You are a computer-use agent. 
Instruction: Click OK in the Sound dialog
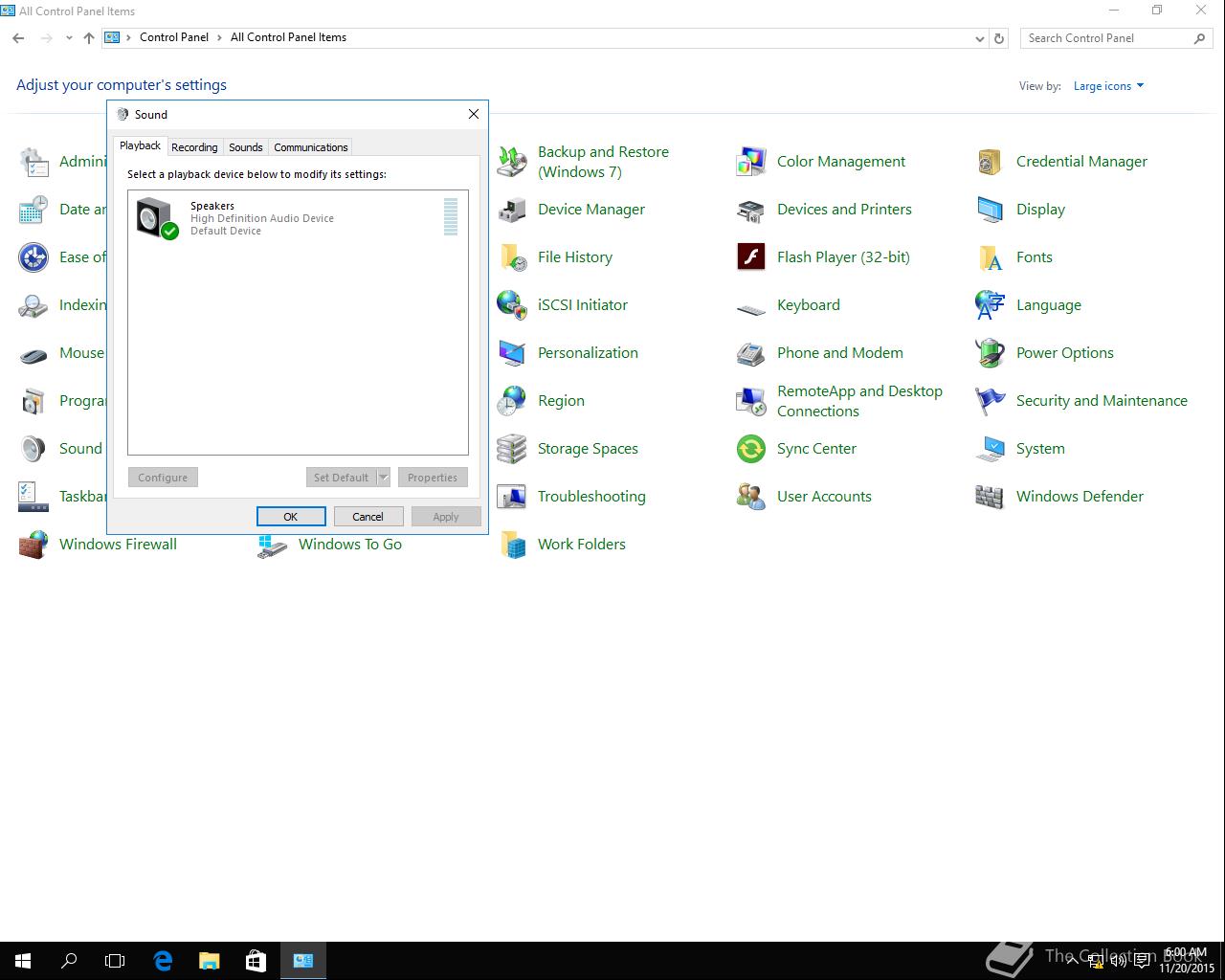click(x=291, y=517)
